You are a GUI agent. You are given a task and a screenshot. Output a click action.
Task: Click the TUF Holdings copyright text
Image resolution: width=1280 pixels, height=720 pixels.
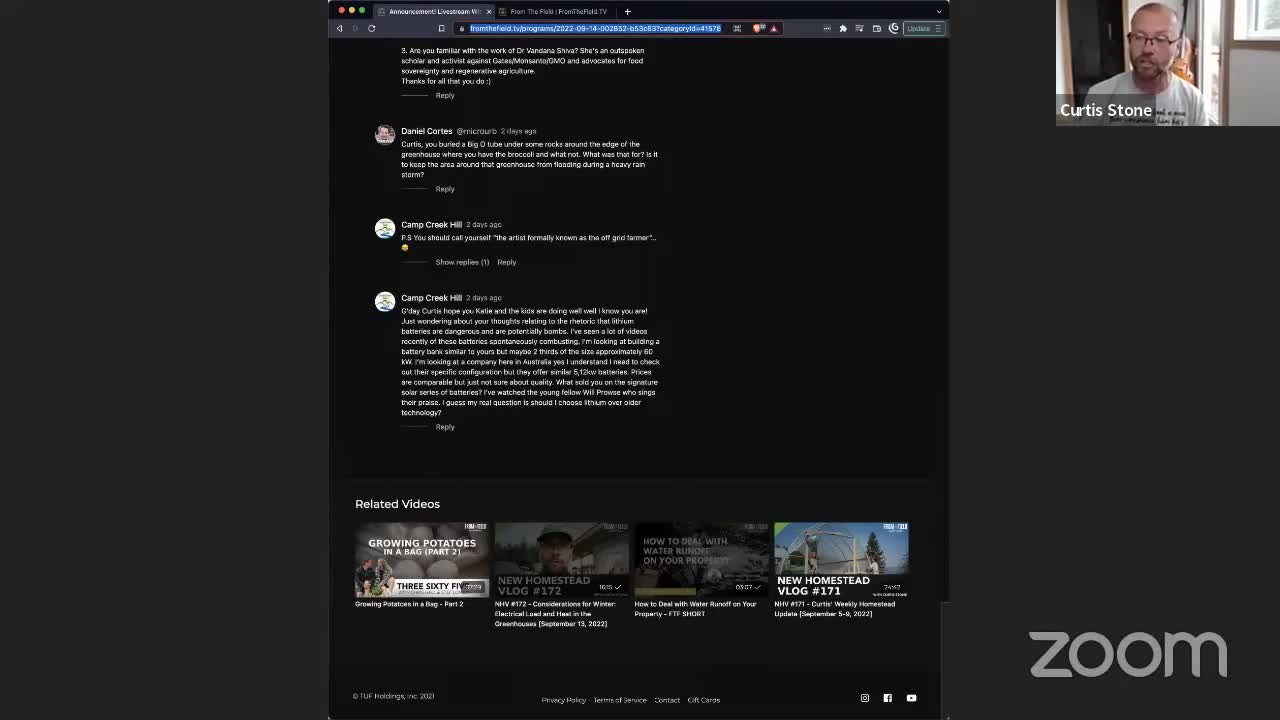coord(393,696)
